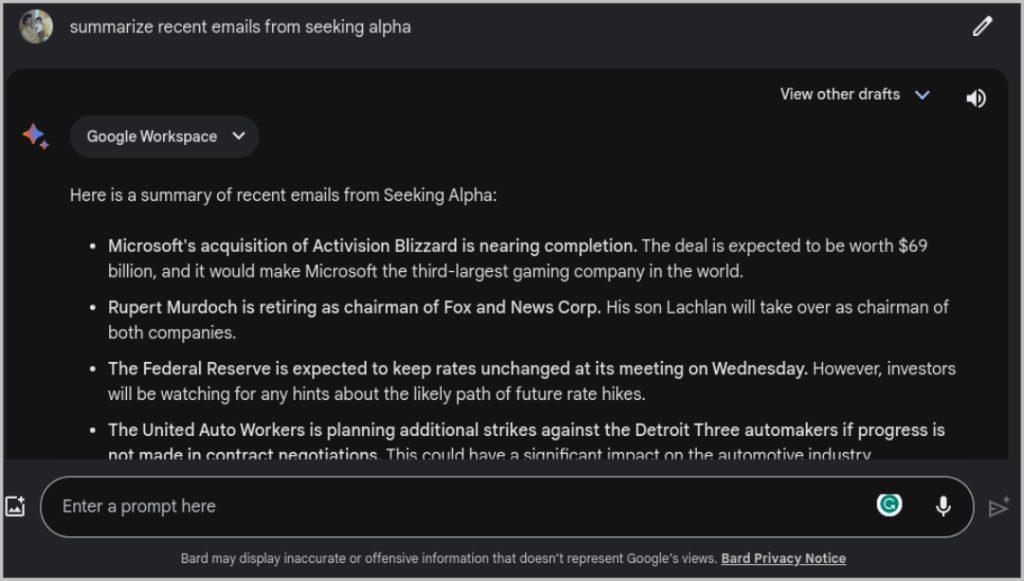Click the user profile avatar
The image size is (1024, 581).
tap(36, 27)
